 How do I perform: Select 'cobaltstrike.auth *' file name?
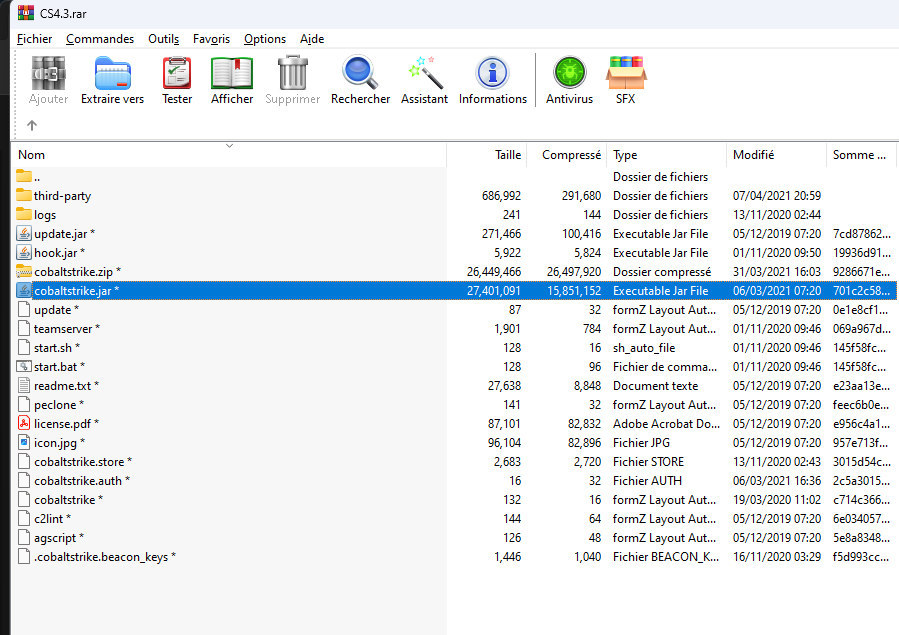(81, 480)
